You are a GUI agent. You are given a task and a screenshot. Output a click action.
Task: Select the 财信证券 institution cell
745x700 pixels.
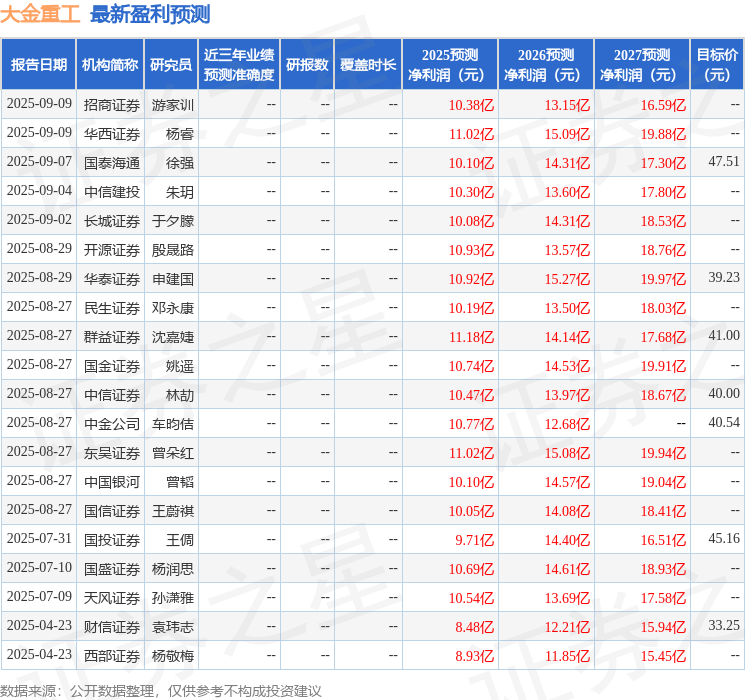[112, 627]
